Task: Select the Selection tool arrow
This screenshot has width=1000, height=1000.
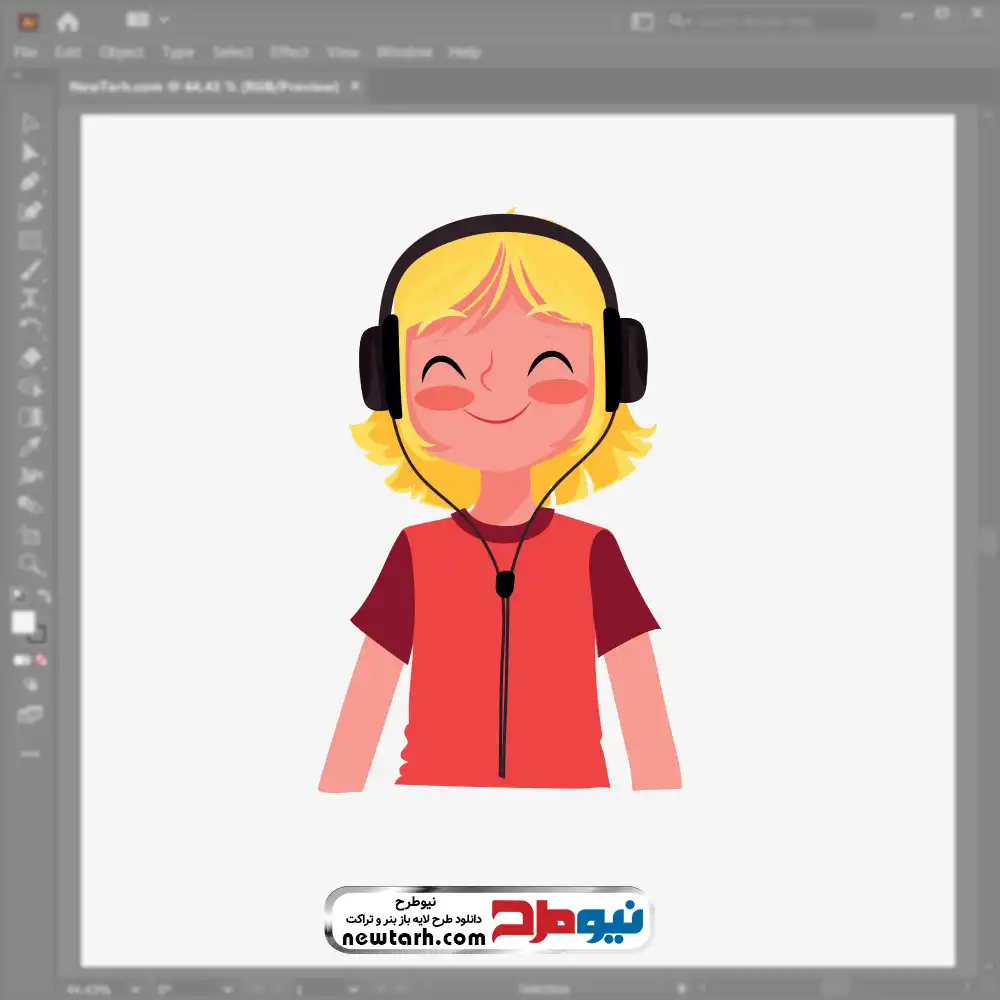Action: 30,124
